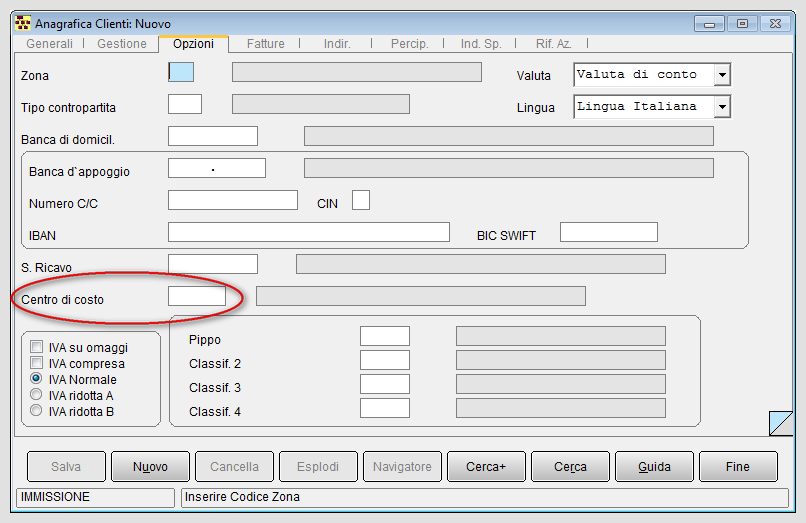Choose the IVA ridotta A option

point(36,394)
